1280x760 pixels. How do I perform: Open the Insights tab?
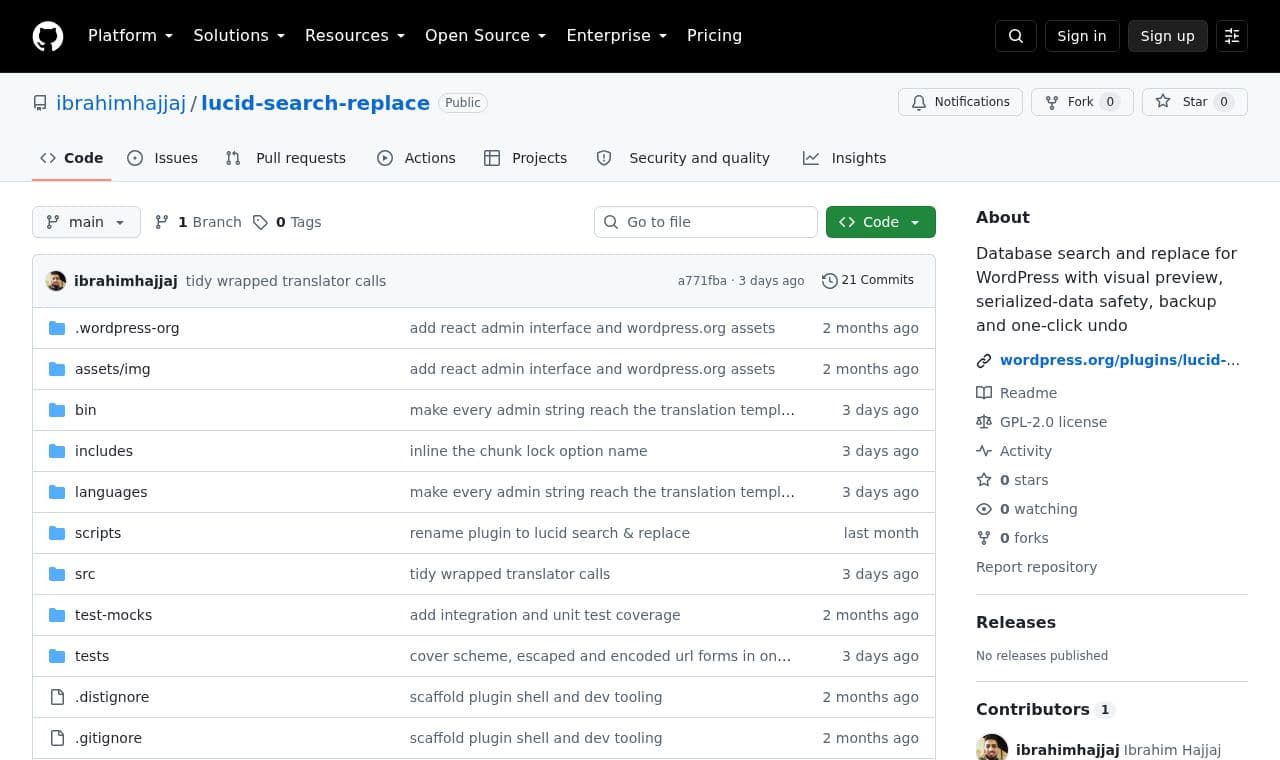845,158
